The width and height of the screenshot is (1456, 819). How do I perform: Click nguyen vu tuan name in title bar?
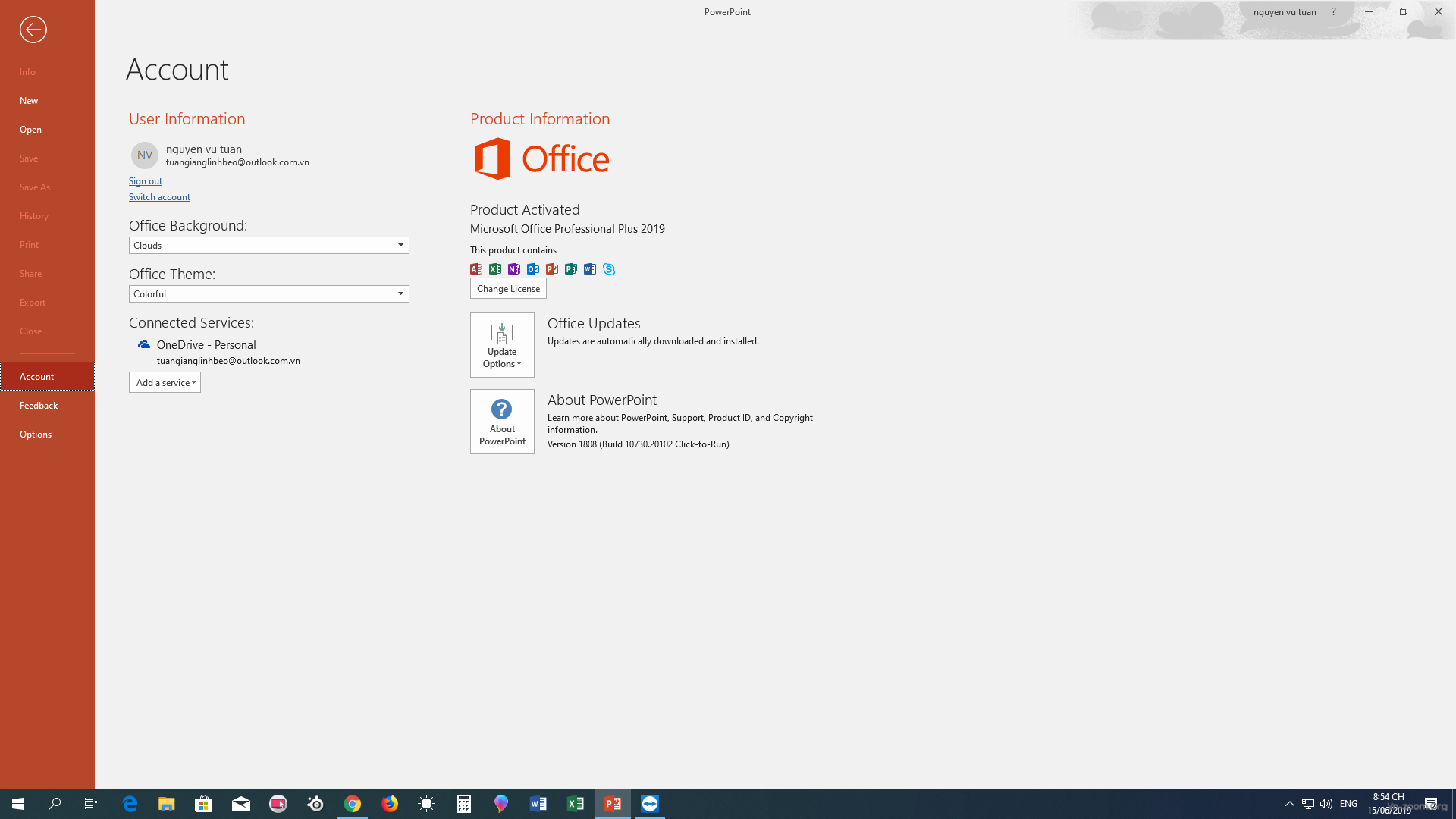coord(1285,12)
